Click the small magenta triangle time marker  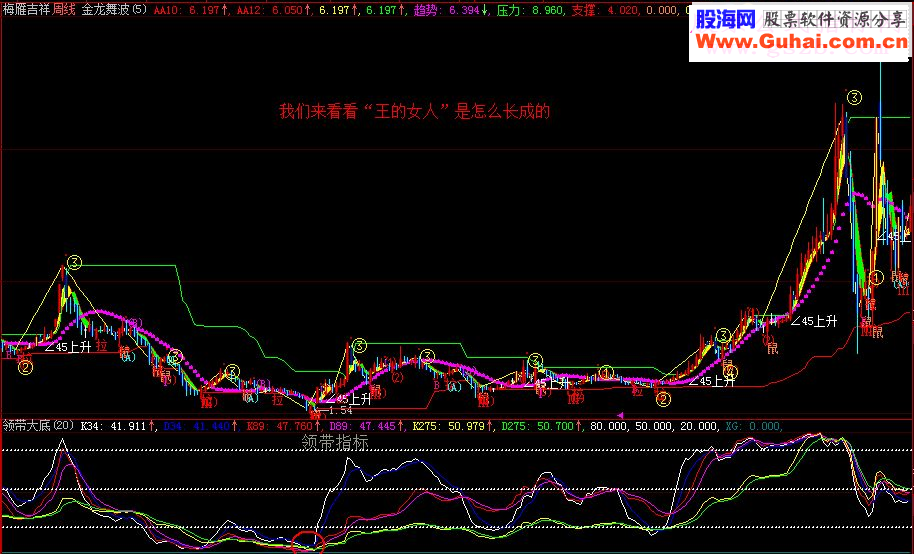pyautogui.click(x=620, y=415)
